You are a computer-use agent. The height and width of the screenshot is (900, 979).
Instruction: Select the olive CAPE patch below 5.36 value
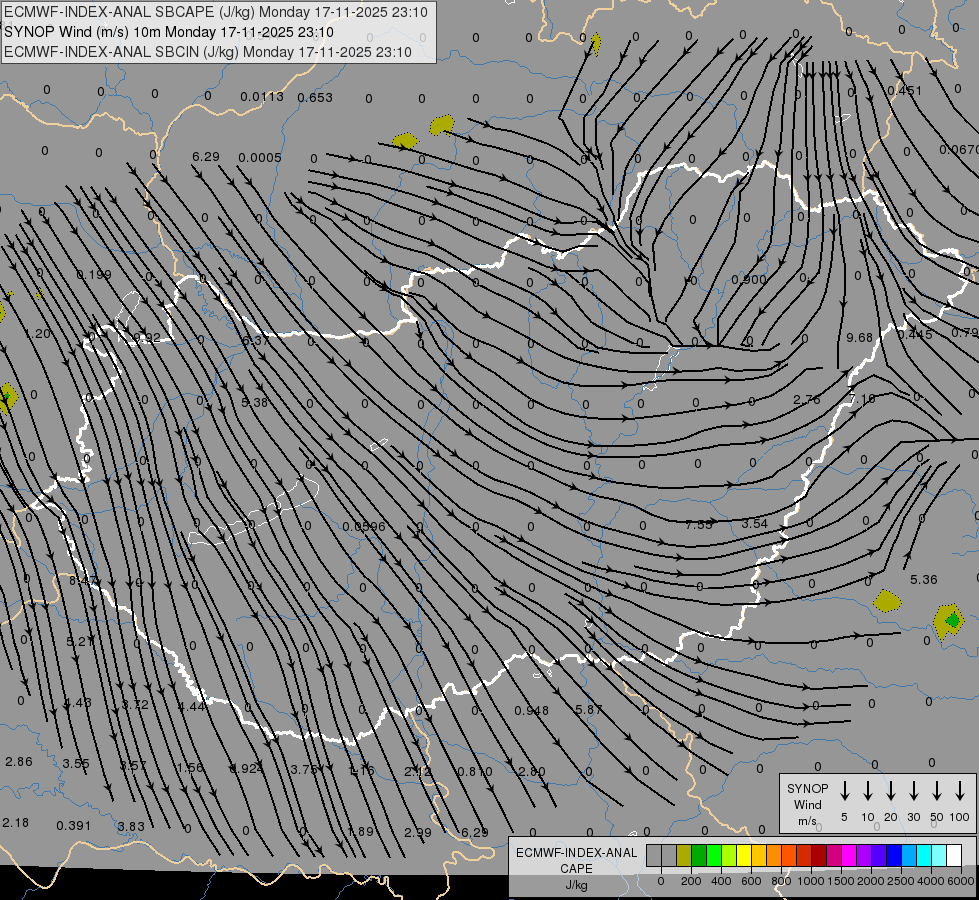click(x=887, y=601)
